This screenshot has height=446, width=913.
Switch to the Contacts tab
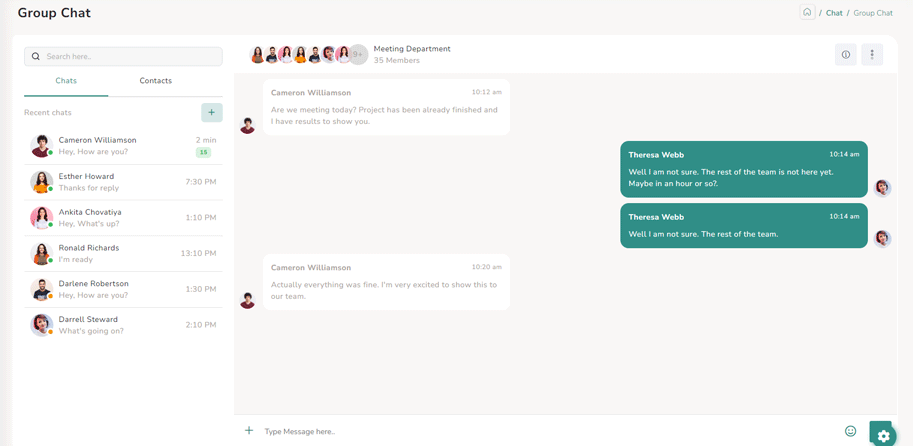click(x=155, y=81)
